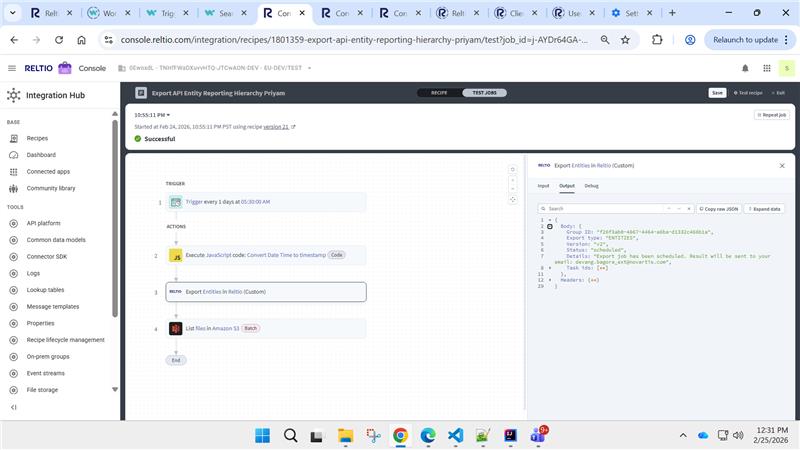Open the job time 10:55:11 PM dropdown
The width and height of the screenshot is (800, 450).
152,115
